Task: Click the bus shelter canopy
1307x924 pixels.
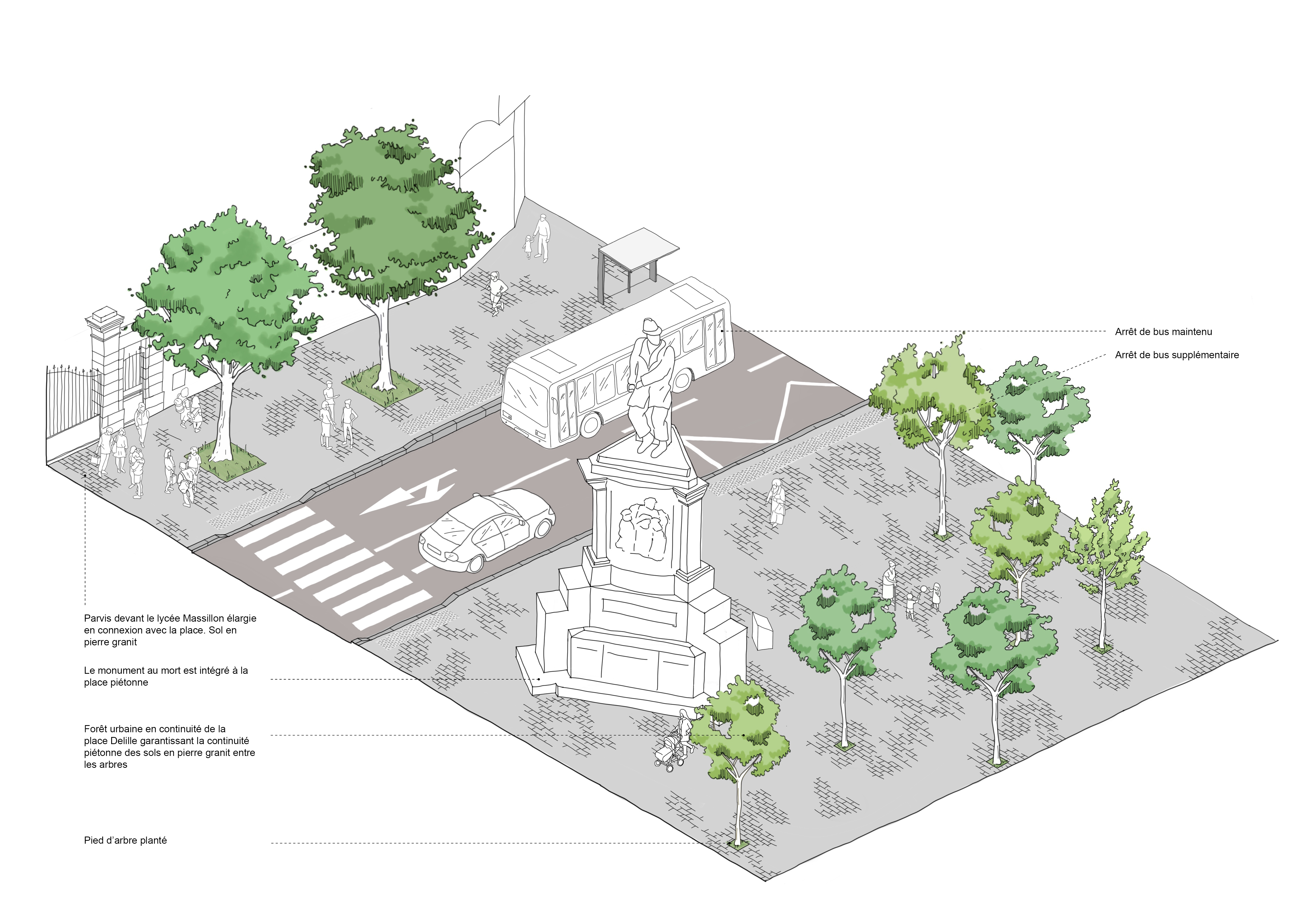Action: [638, 250]
